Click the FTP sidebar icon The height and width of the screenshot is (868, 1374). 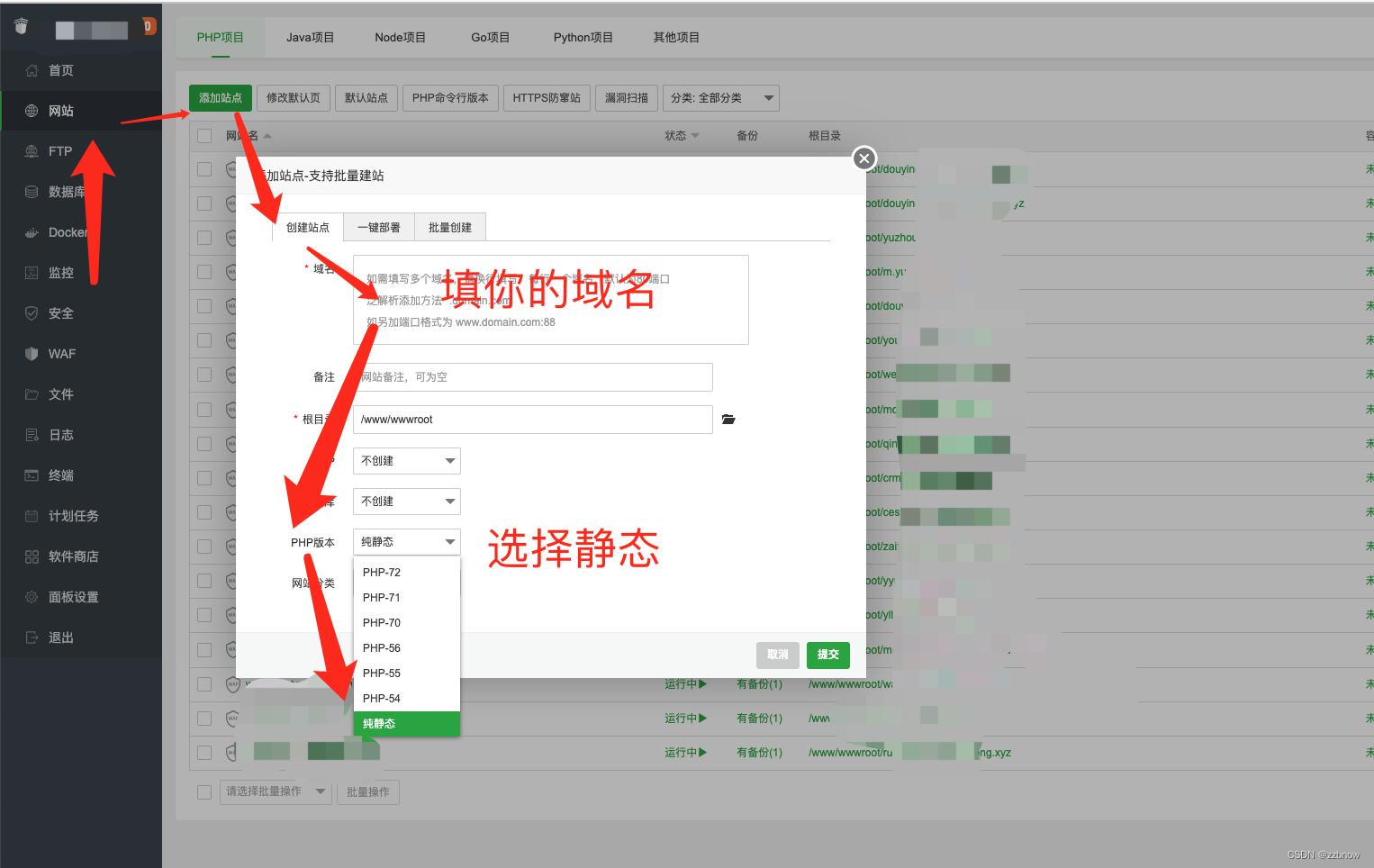[x=32, y=151]
